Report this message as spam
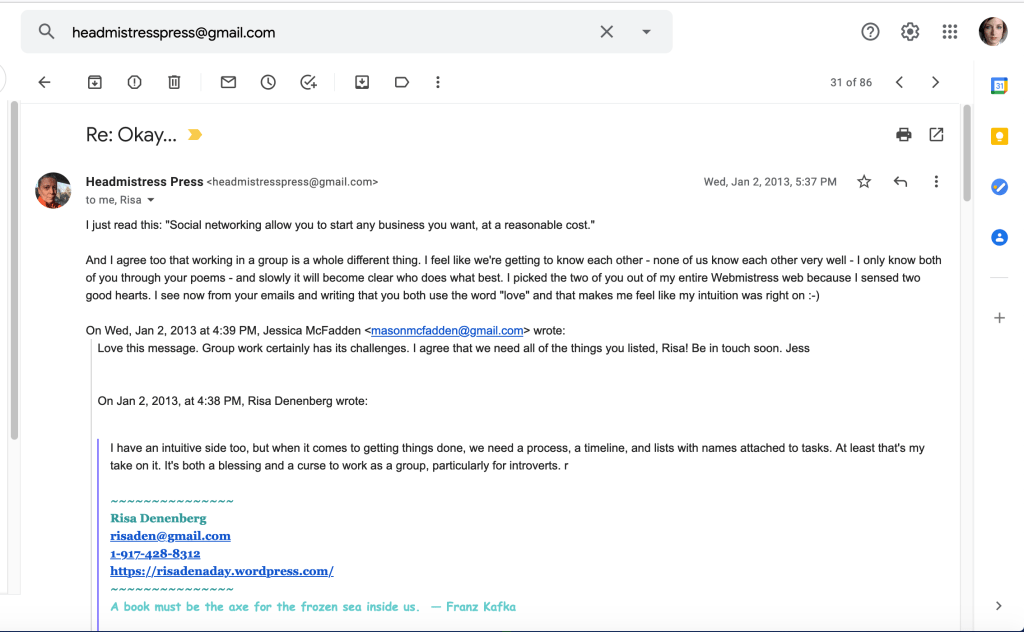The height and width of the screenshot is (632, 1024). click(x=135, y=82)
